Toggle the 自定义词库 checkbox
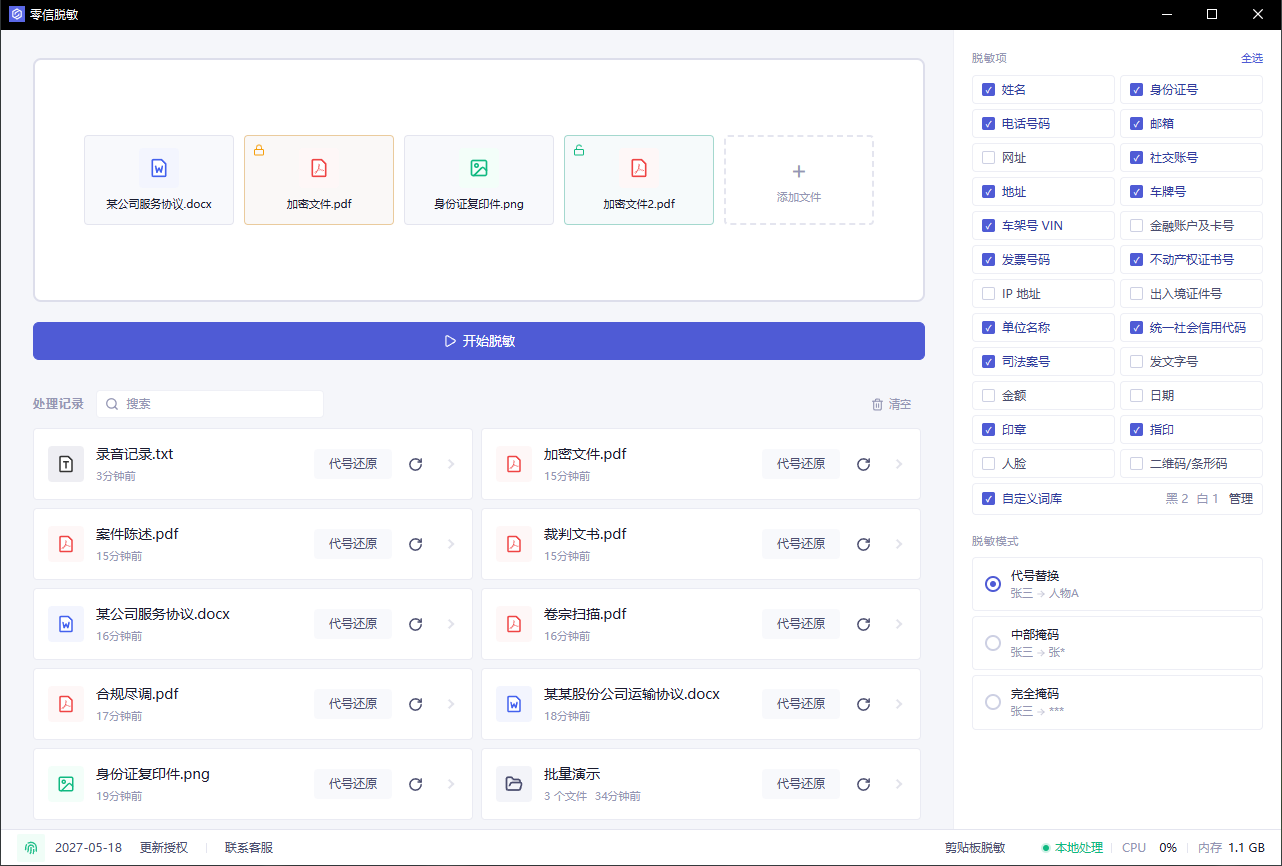 989,499
